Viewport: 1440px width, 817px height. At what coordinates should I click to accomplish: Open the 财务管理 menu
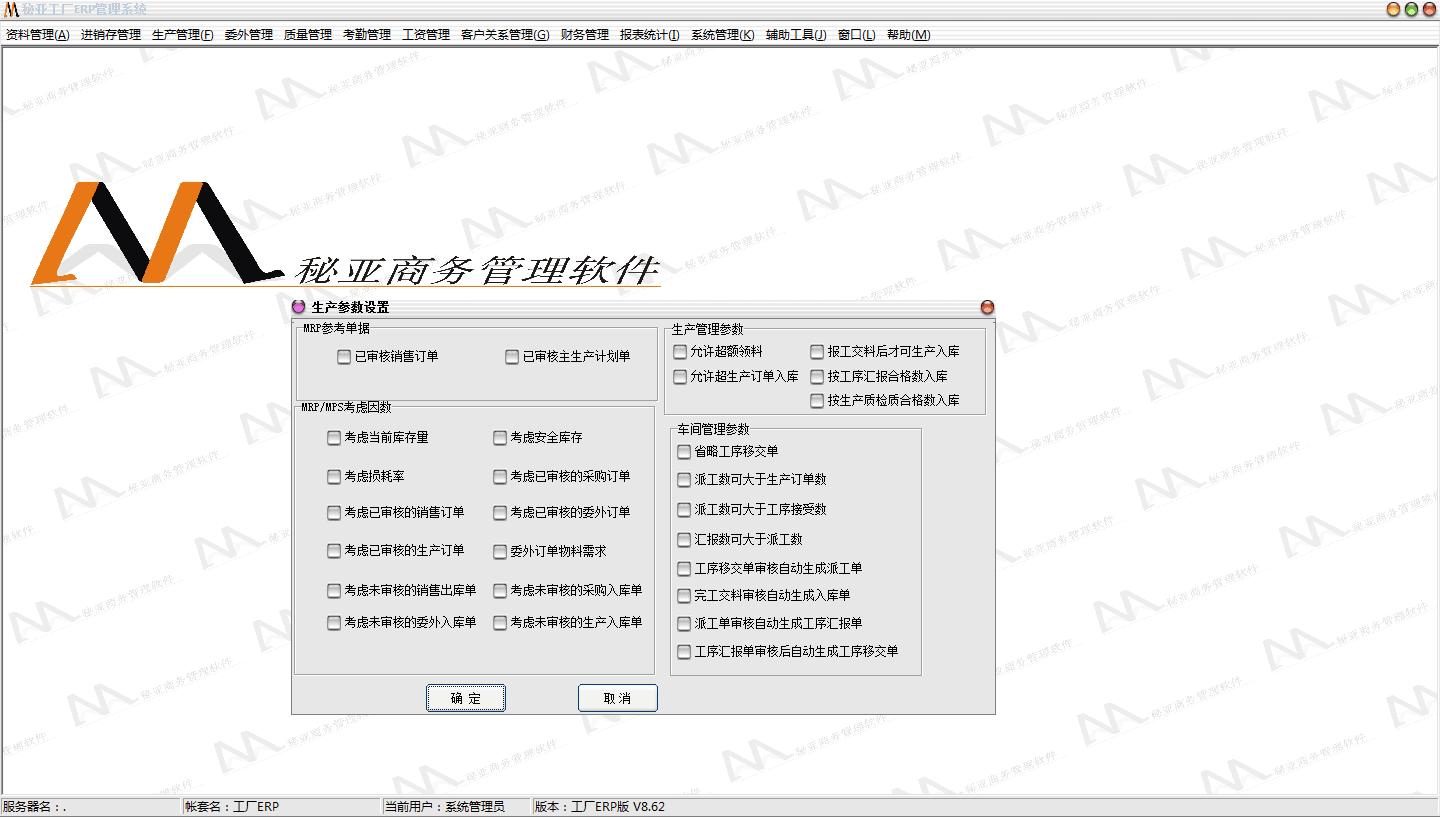(585, 35)
